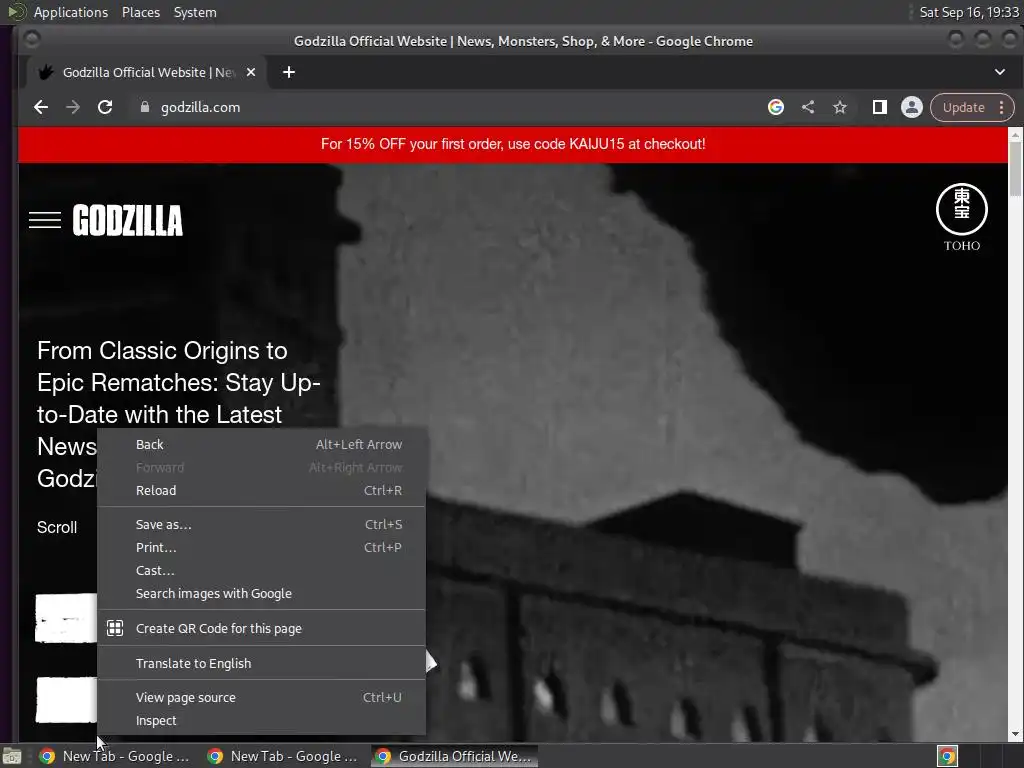Screen dimensions: 1024x768
Task: Click the clock showing Sat Sep 16
Action: [x=968, y=12]
